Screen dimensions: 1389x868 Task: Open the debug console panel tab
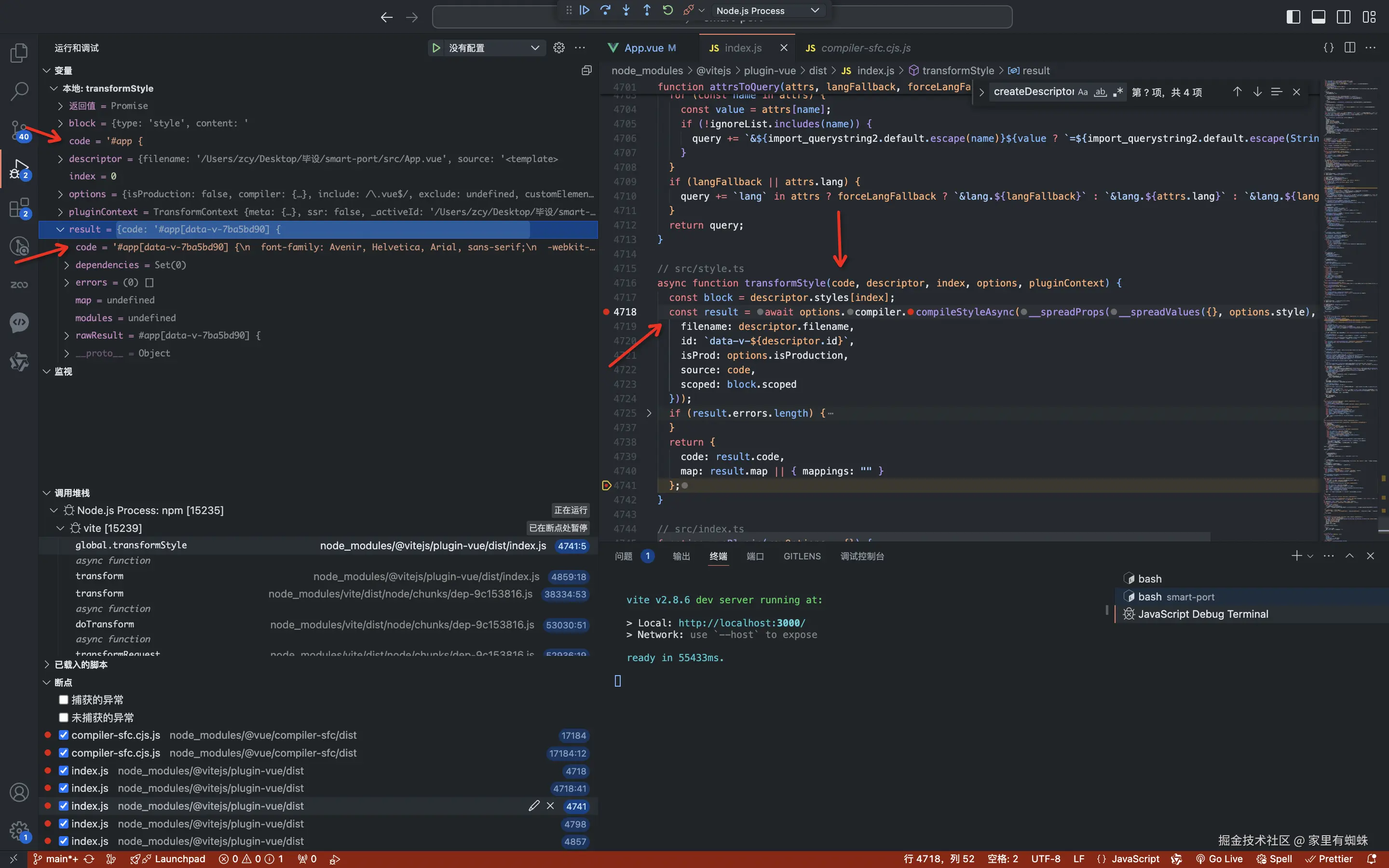click(x=861, y=556)
